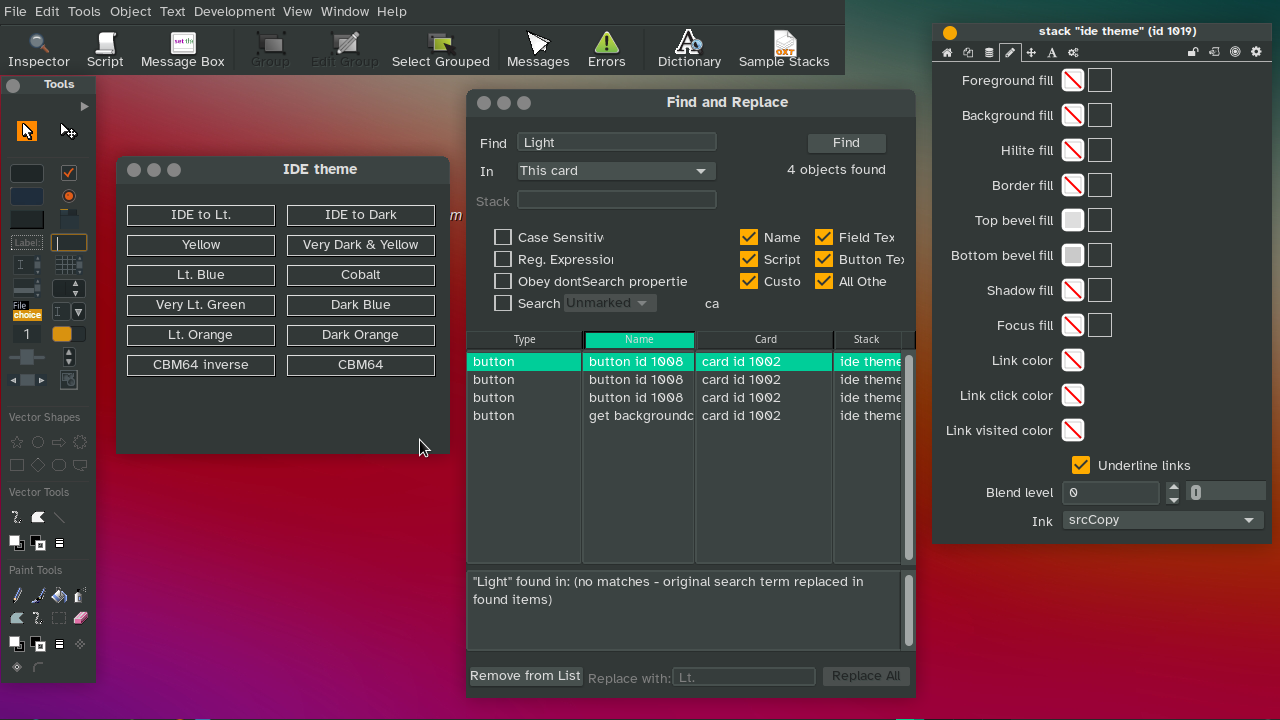1280x720 pixels.
Task: Uncheck the Button Text search option
Action: (824, 259)
